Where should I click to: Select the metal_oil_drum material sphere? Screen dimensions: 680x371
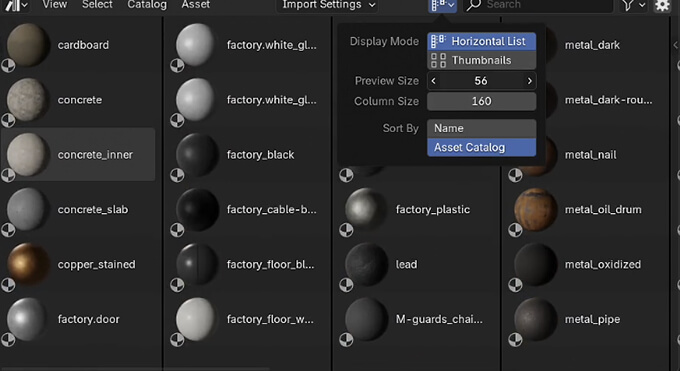point(536,210)
